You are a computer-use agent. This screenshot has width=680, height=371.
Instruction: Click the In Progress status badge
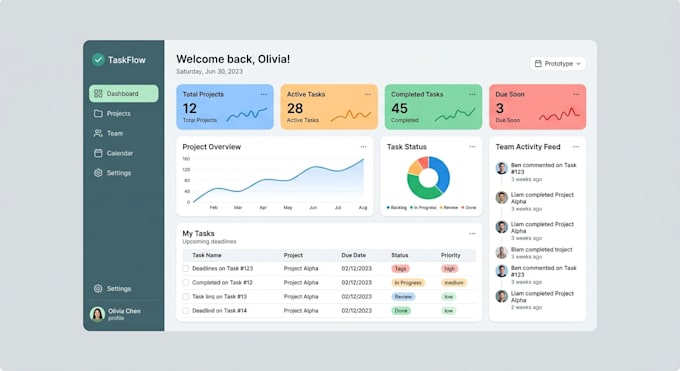click(408, 282)
